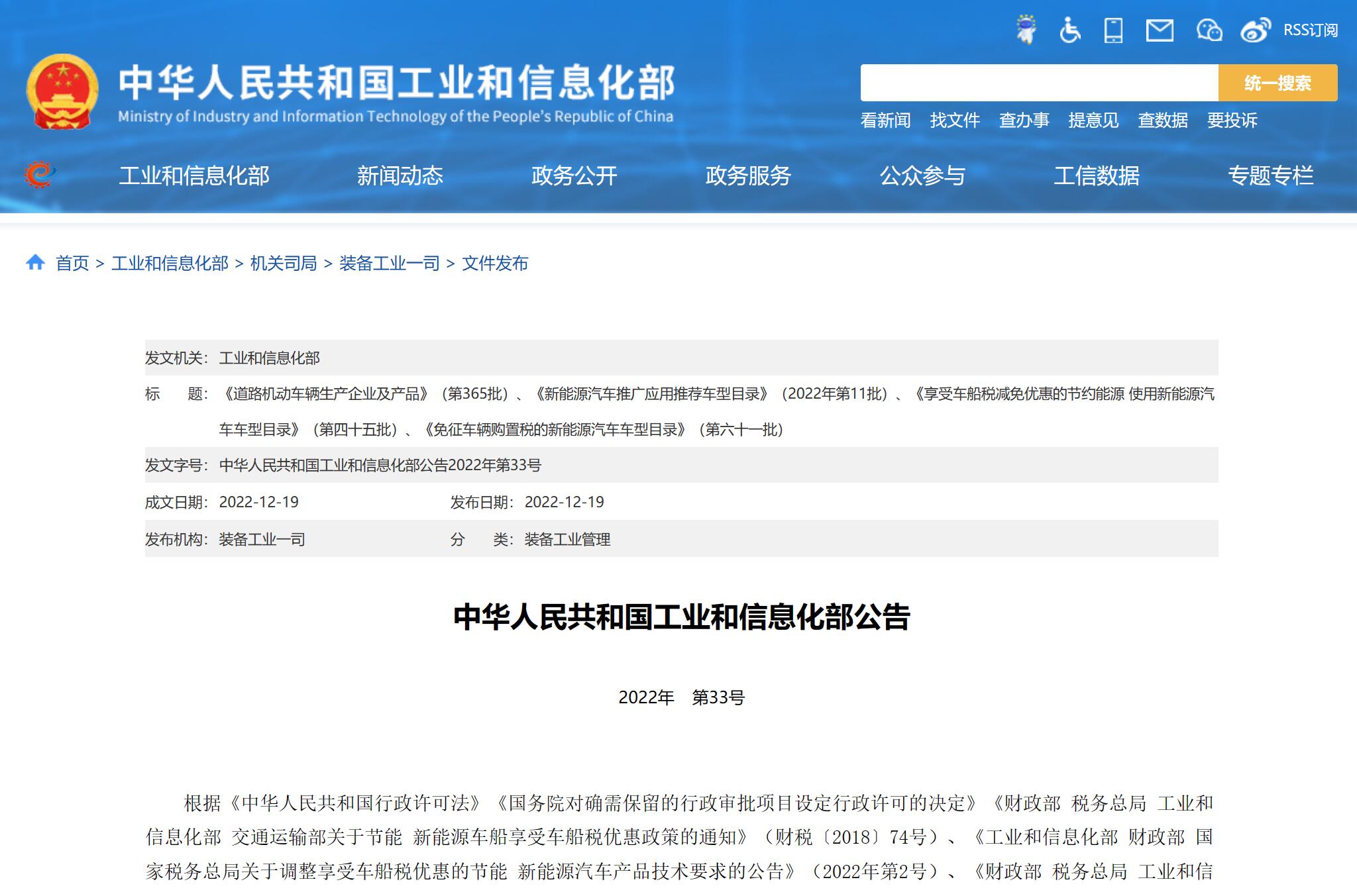1357x896 pixels.
Task: Focus the unified search input field
Action: pyautogui.click(x=1039, y=83)
